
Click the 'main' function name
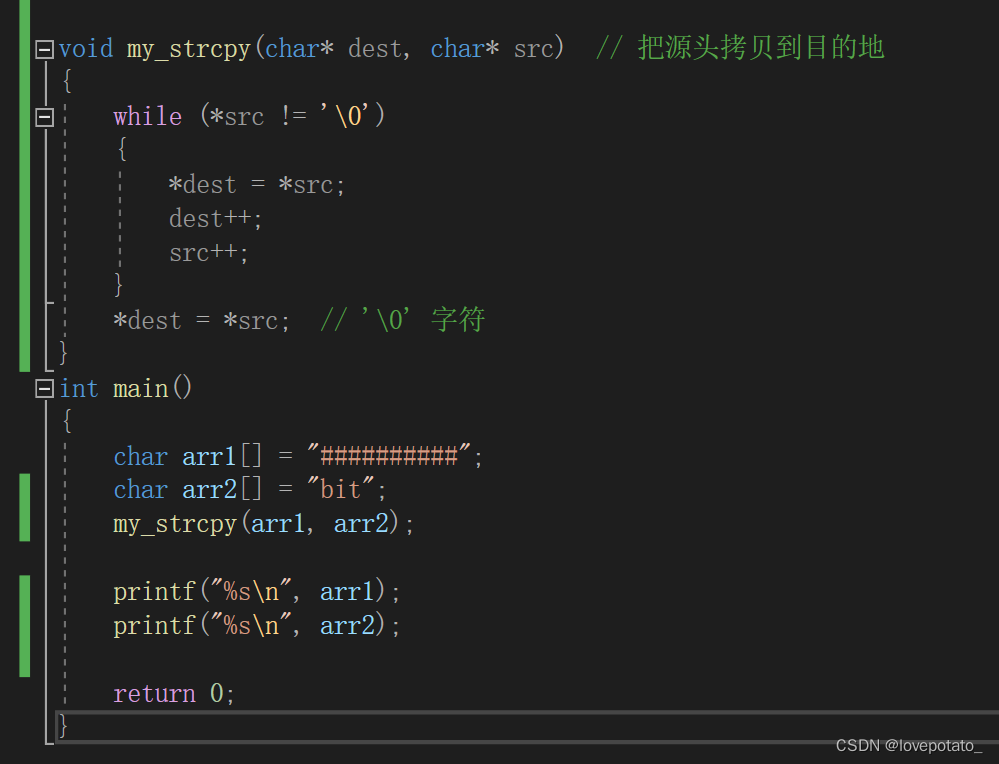click(x=141, y=389)
